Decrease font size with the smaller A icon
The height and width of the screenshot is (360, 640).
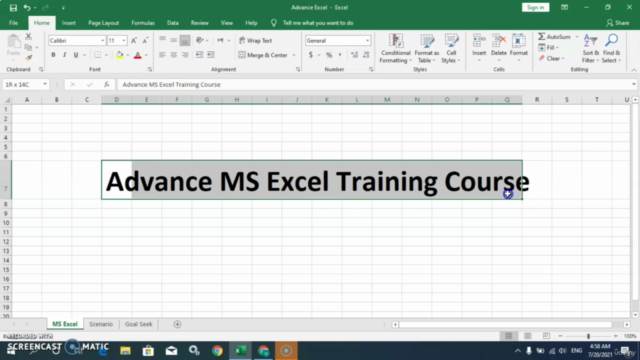point(145,40)
